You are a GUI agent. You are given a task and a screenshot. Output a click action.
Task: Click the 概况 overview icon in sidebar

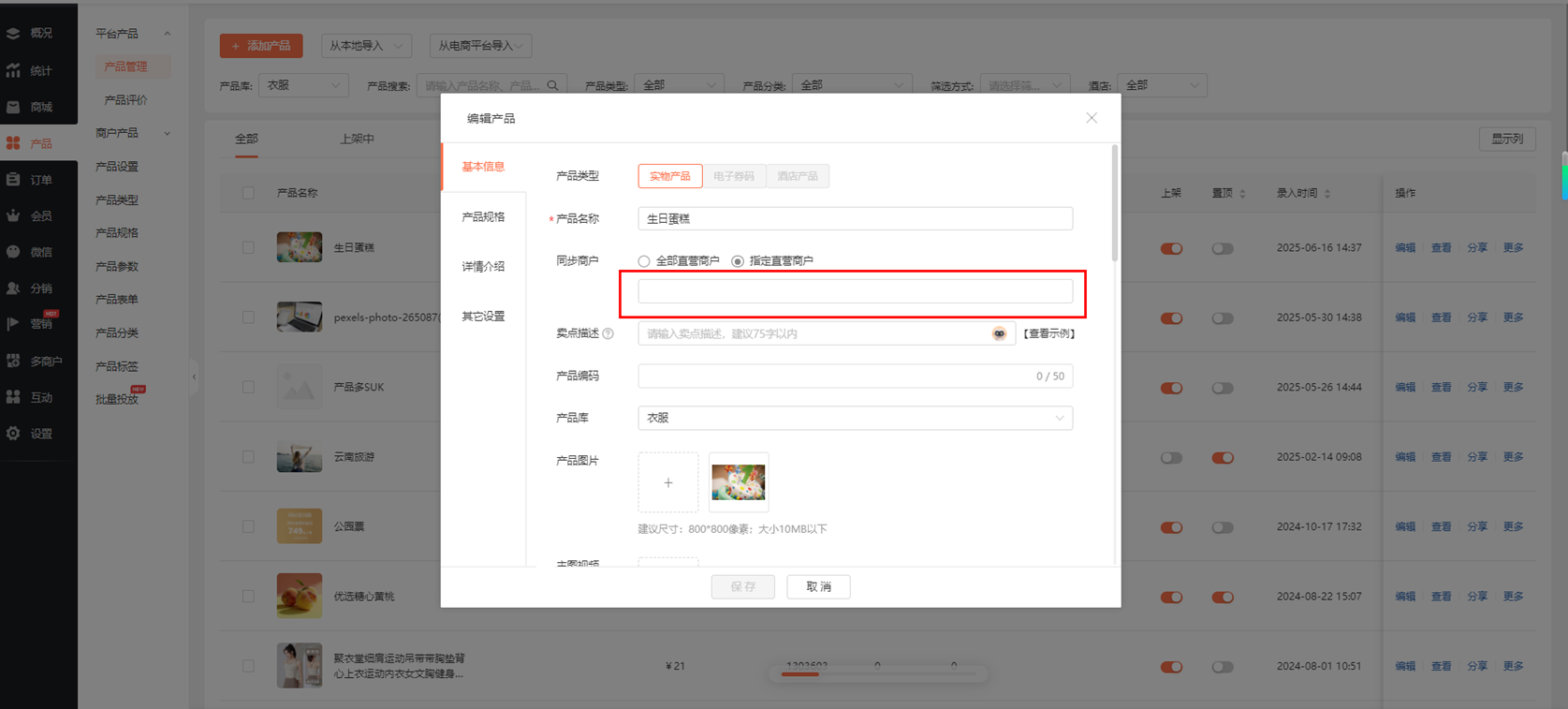tap(13, 34)
